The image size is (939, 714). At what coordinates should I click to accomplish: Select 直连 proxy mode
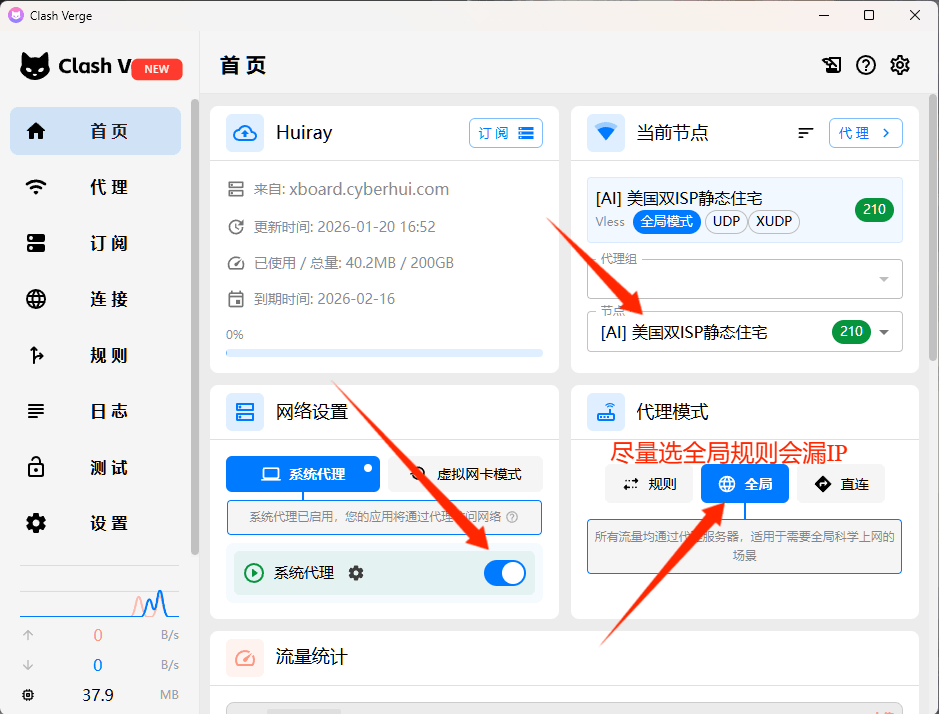[x=841, y=484]
